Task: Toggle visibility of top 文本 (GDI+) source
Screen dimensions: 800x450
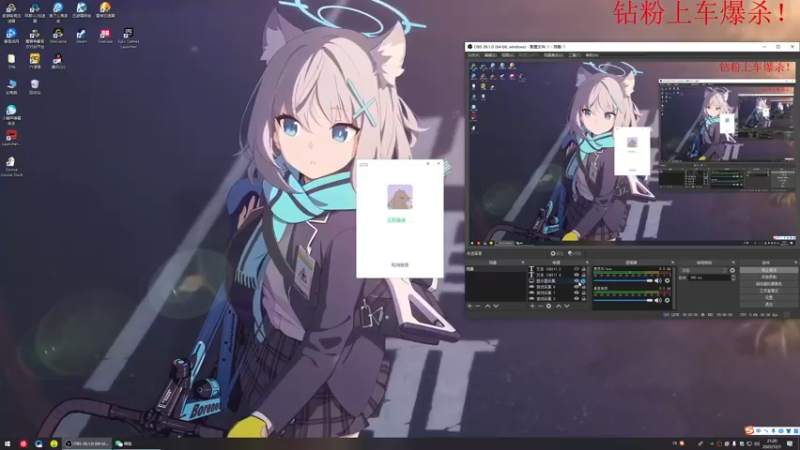Action: [x=577, y=269]
